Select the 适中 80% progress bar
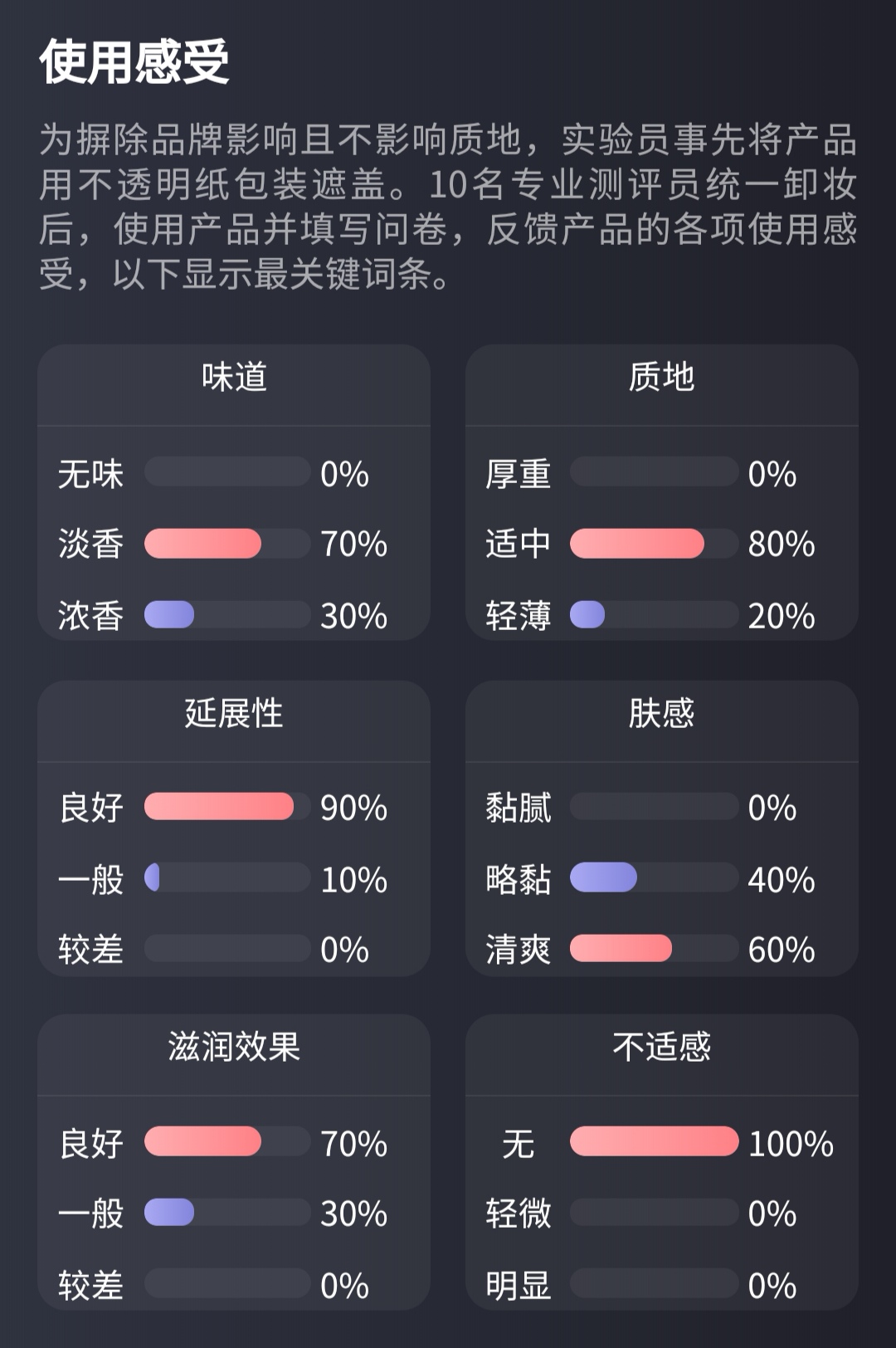 (654, 544)
